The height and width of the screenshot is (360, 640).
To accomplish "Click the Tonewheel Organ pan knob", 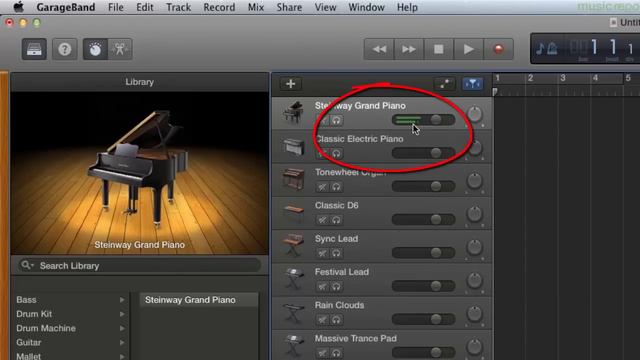I will (x=474, y=181).
